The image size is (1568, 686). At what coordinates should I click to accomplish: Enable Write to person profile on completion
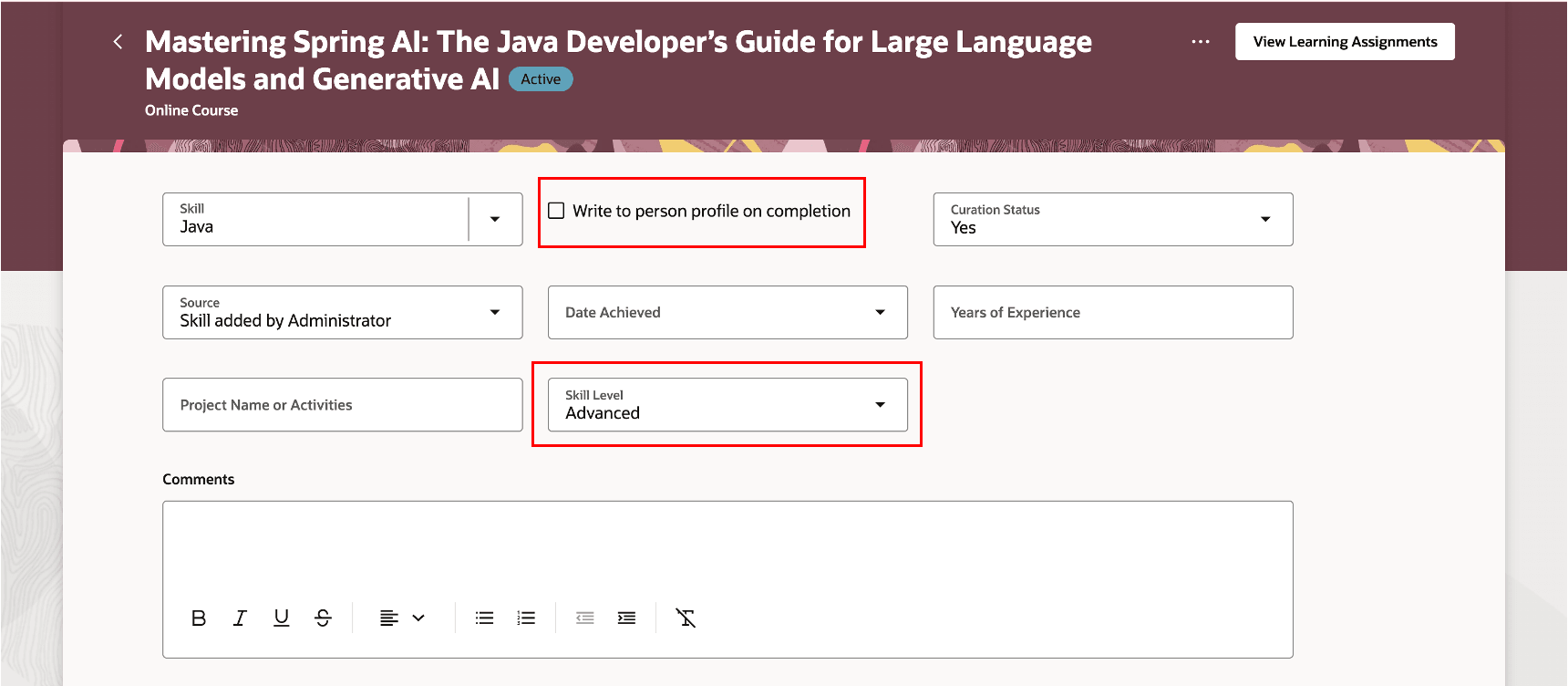(556, 211)
